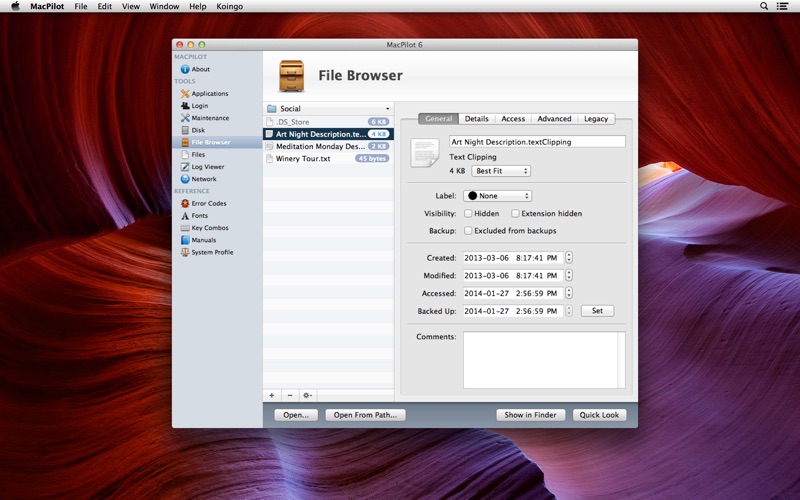
Task: Open the Maintenance toolbox icon
Action: click(x=185, y=118)
